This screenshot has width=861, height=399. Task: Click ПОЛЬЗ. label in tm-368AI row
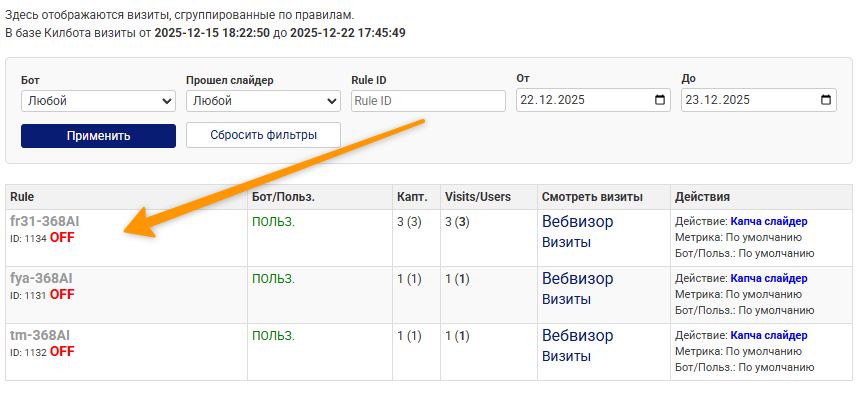pos(273,336)
